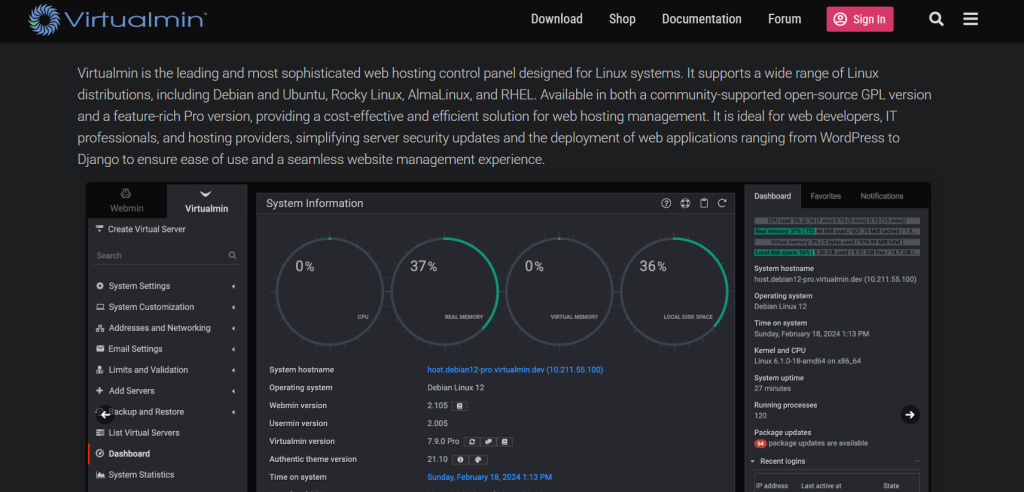Click the refresh icon in System Information
Image resolution: width=1024 pixels, height=492 pixels.
(722, 203)
